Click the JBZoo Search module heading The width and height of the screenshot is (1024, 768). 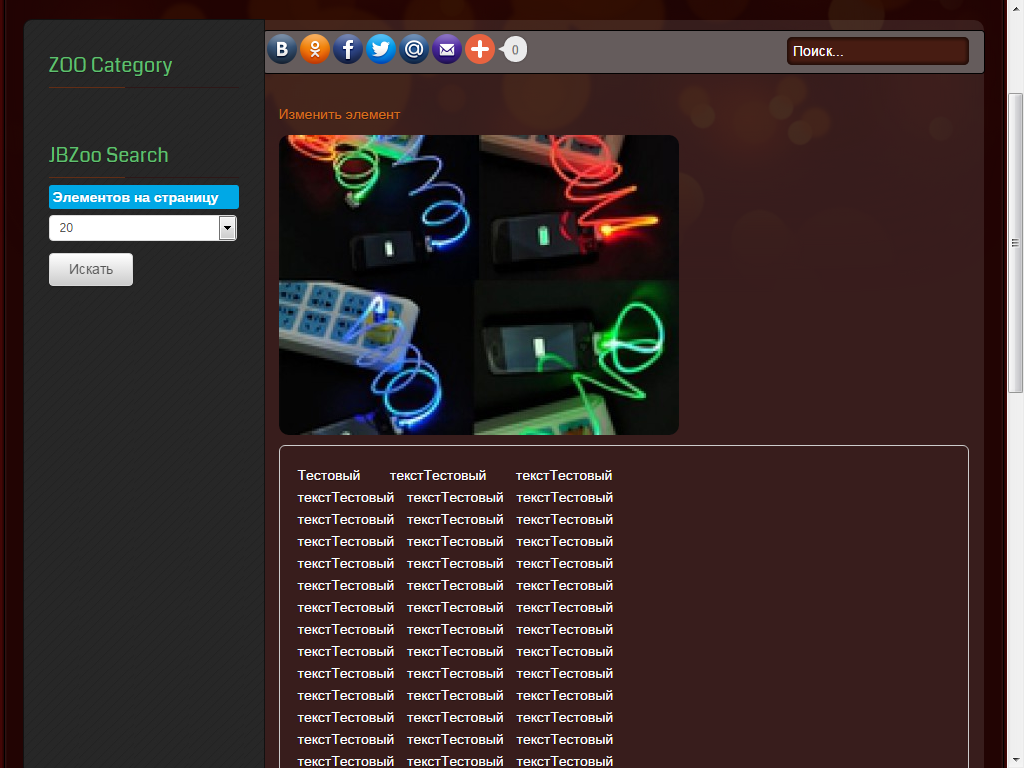click(108, 155)
